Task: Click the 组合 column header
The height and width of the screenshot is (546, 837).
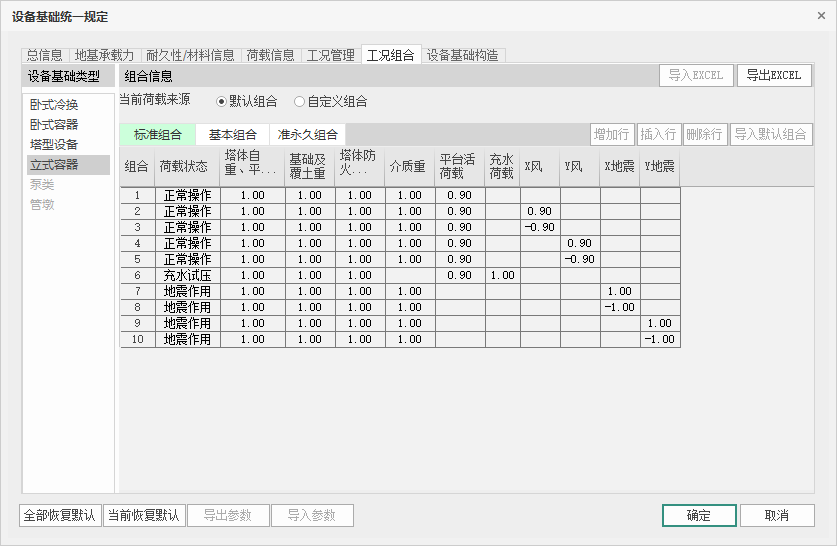Action: (x=137, y=167)
